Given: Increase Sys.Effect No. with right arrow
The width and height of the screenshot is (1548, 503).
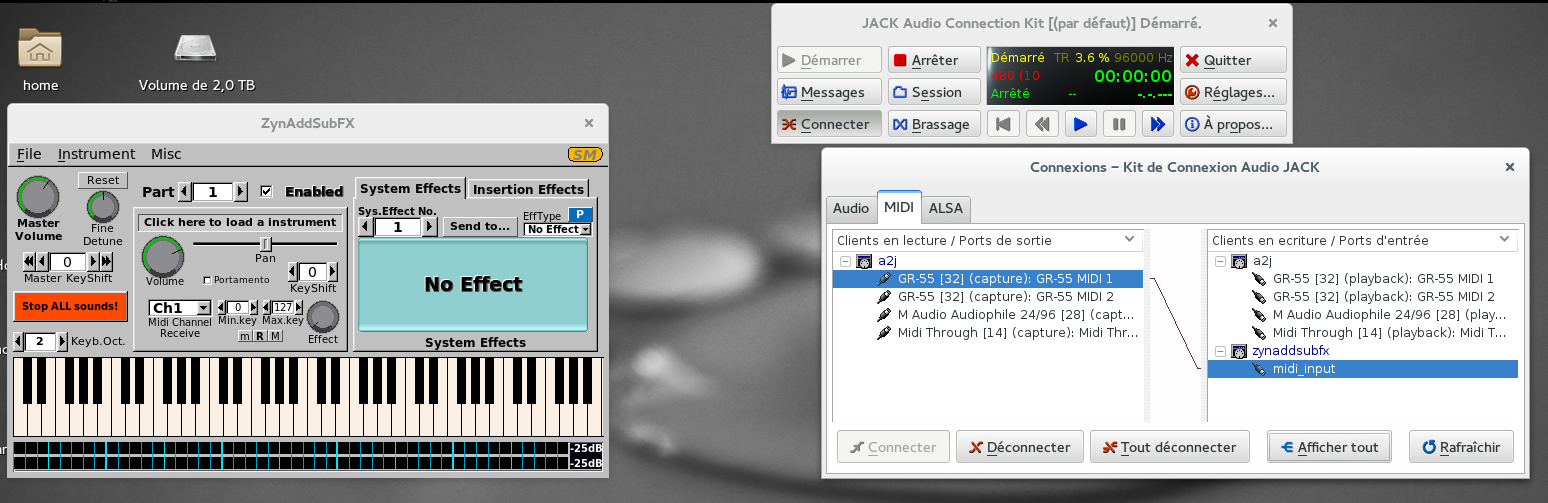Looking at the screenshot, I should (430, 227).
